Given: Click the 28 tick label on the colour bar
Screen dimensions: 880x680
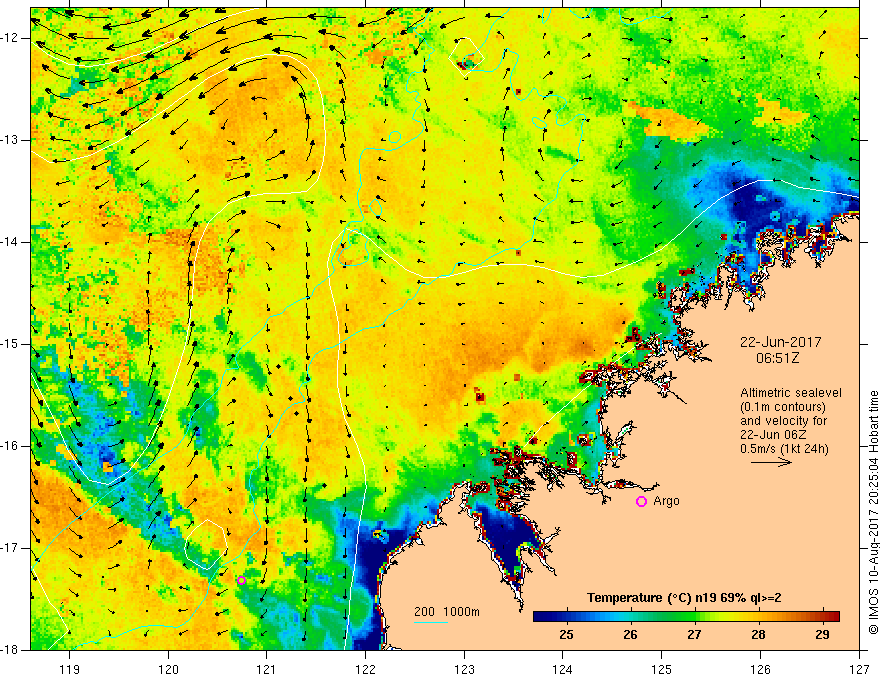Looking at the screenshot, I should point(758,635).
